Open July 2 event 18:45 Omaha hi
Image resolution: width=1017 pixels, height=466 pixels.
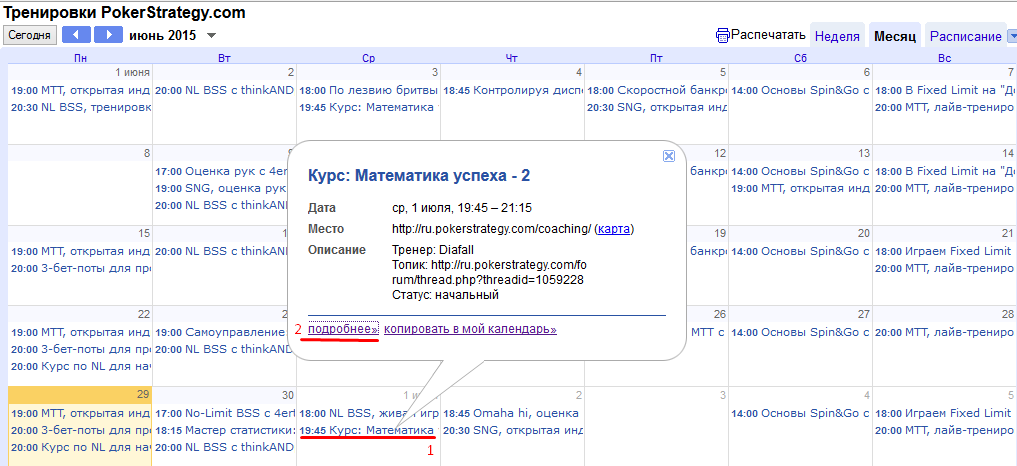(x=512, y=413)
